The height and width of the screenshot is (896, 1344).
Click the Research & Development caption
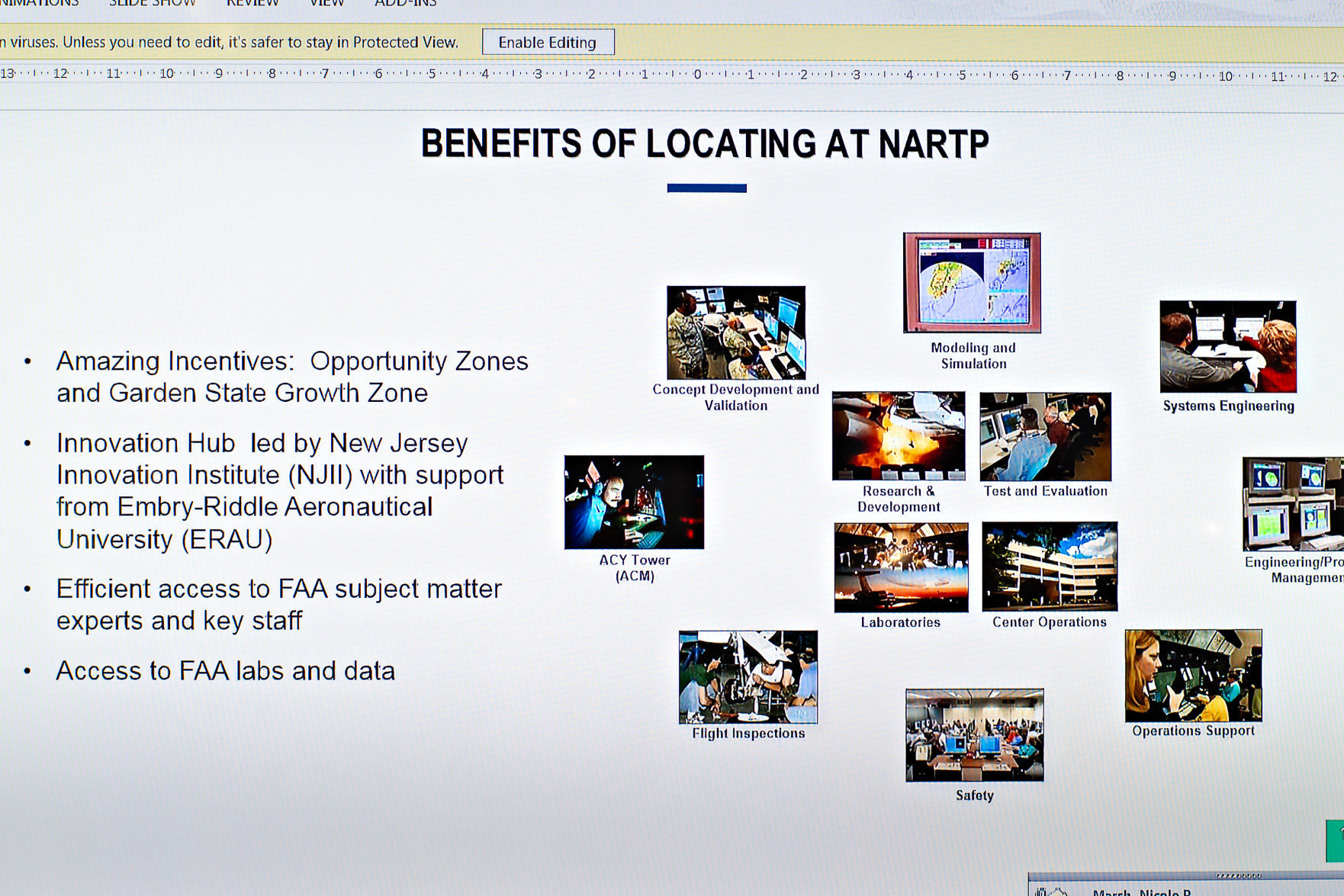[x=899, y=499]
